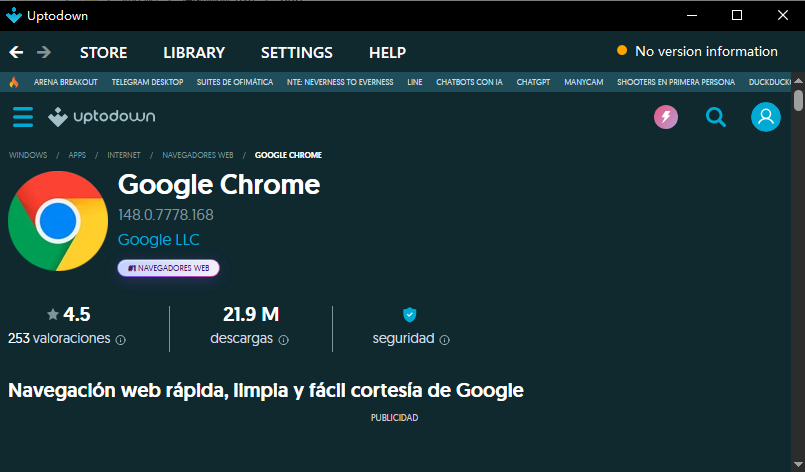Viewport: 805px width, 472px height.
Task: Click the scrollbar up arrow
Action: coord(798,81)
